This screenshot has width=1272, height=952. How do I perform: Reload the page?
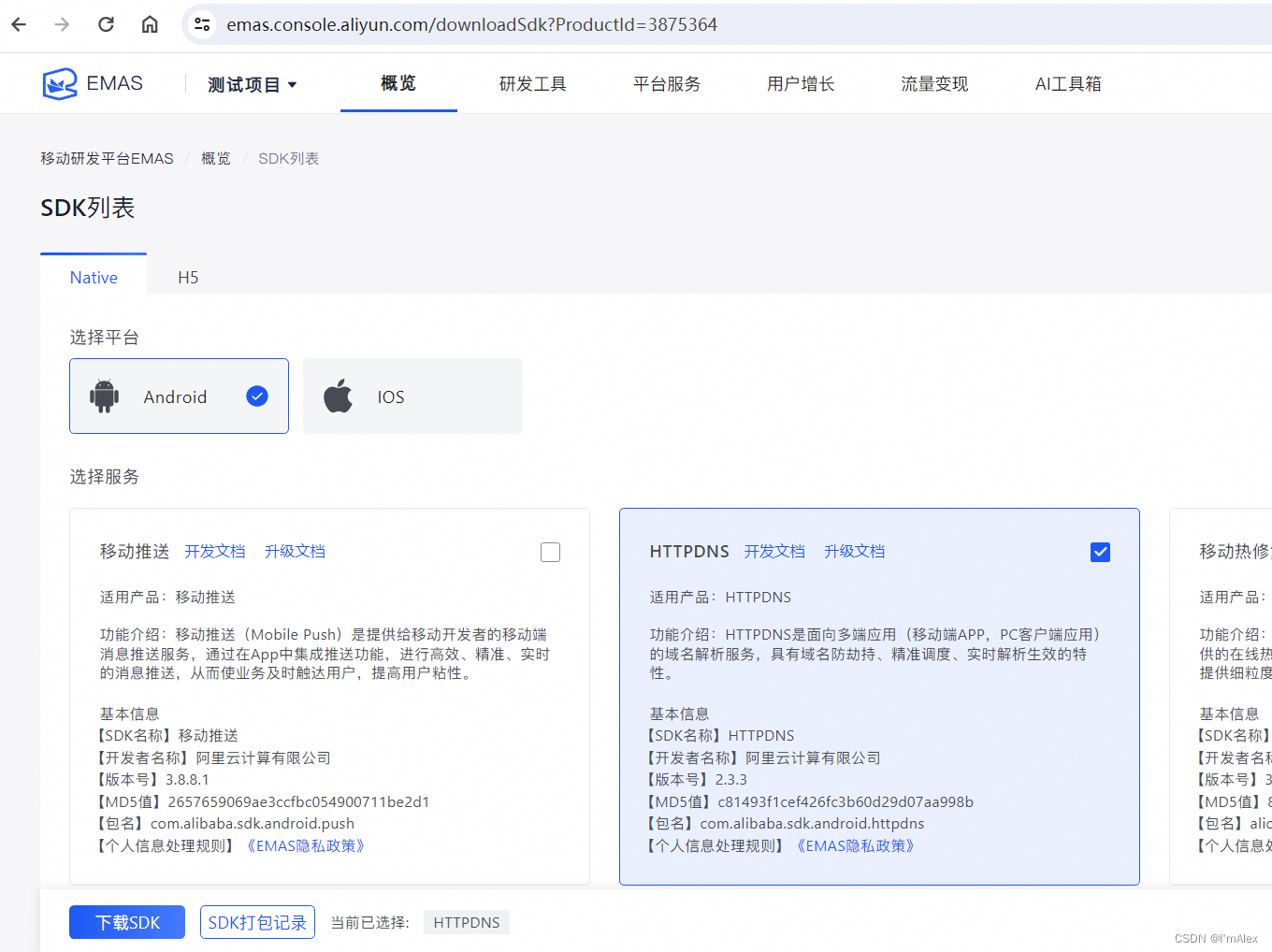106,24
